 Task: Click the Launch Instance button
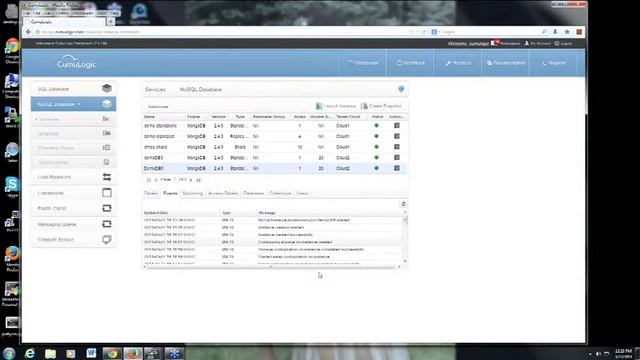point(336,106)
